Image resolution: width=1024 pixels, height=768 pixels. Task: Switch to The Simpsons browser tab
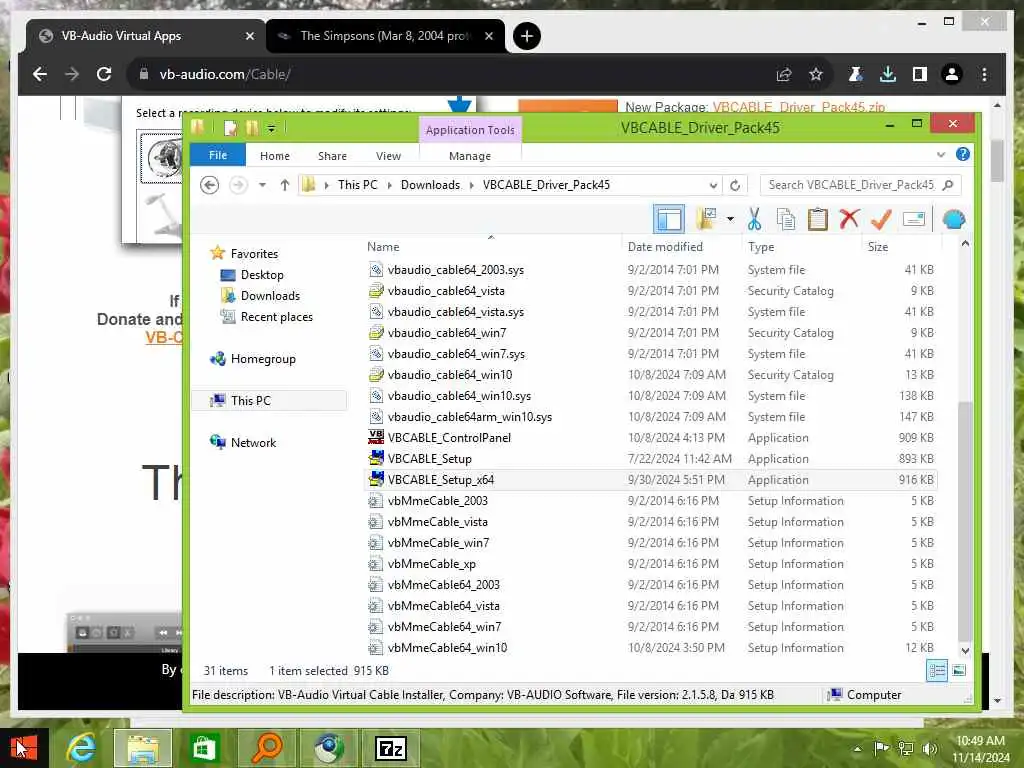pyautogui.click(x=384, y=36)
